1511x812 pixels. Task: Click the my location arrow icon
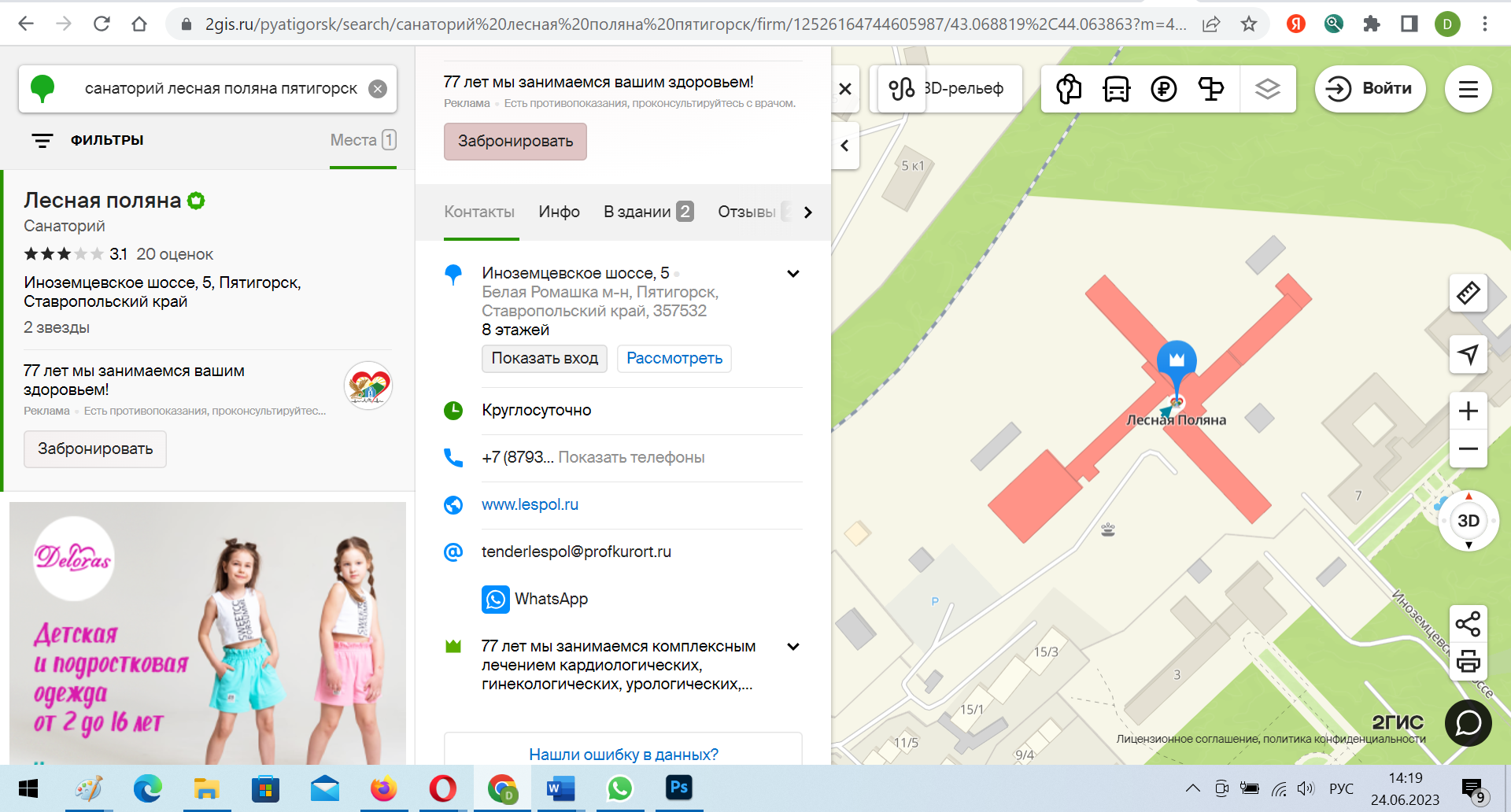click(1469, 354)
